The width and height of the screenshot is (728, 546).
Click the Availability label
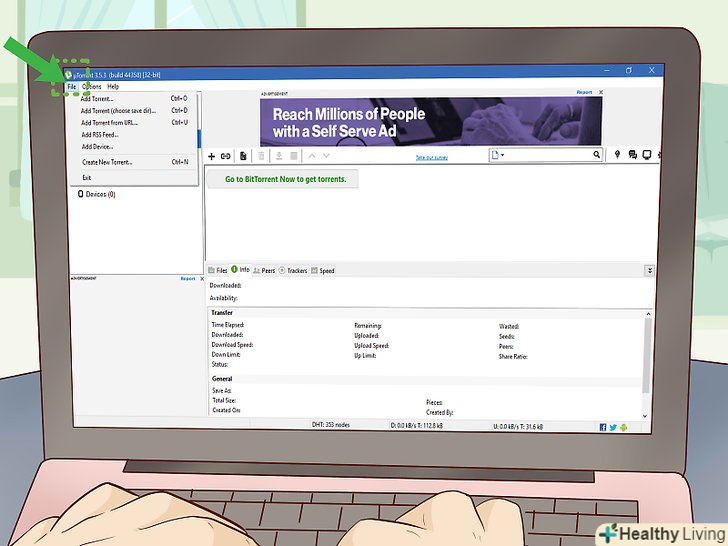tap(223, 298)
